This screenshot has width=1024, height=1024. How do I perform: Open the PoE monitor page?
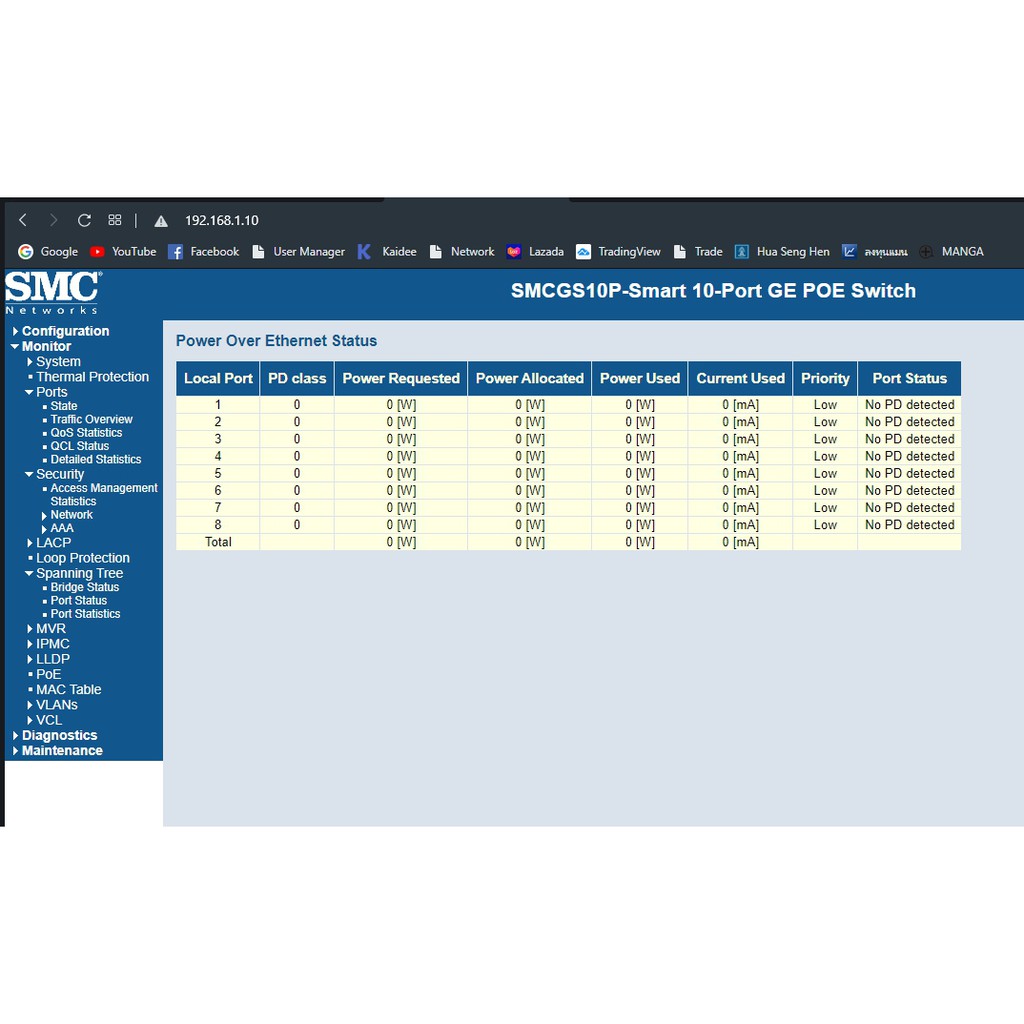point(48,675)
